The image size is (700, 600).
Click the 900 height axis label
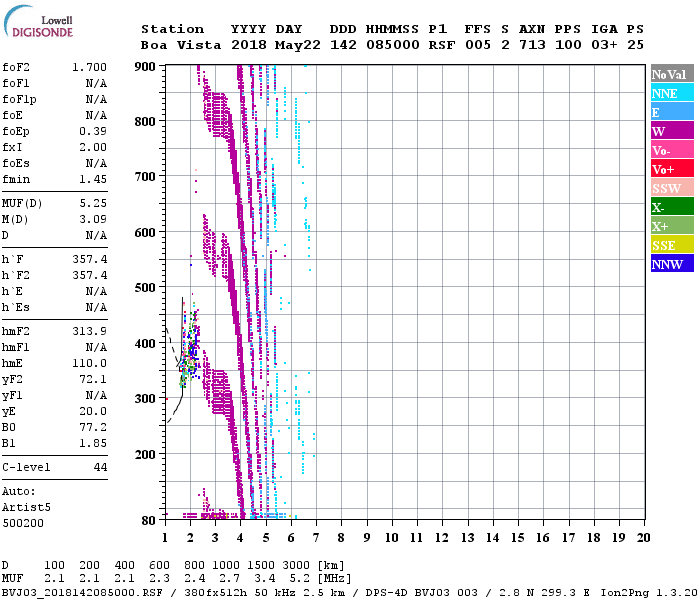145,66
